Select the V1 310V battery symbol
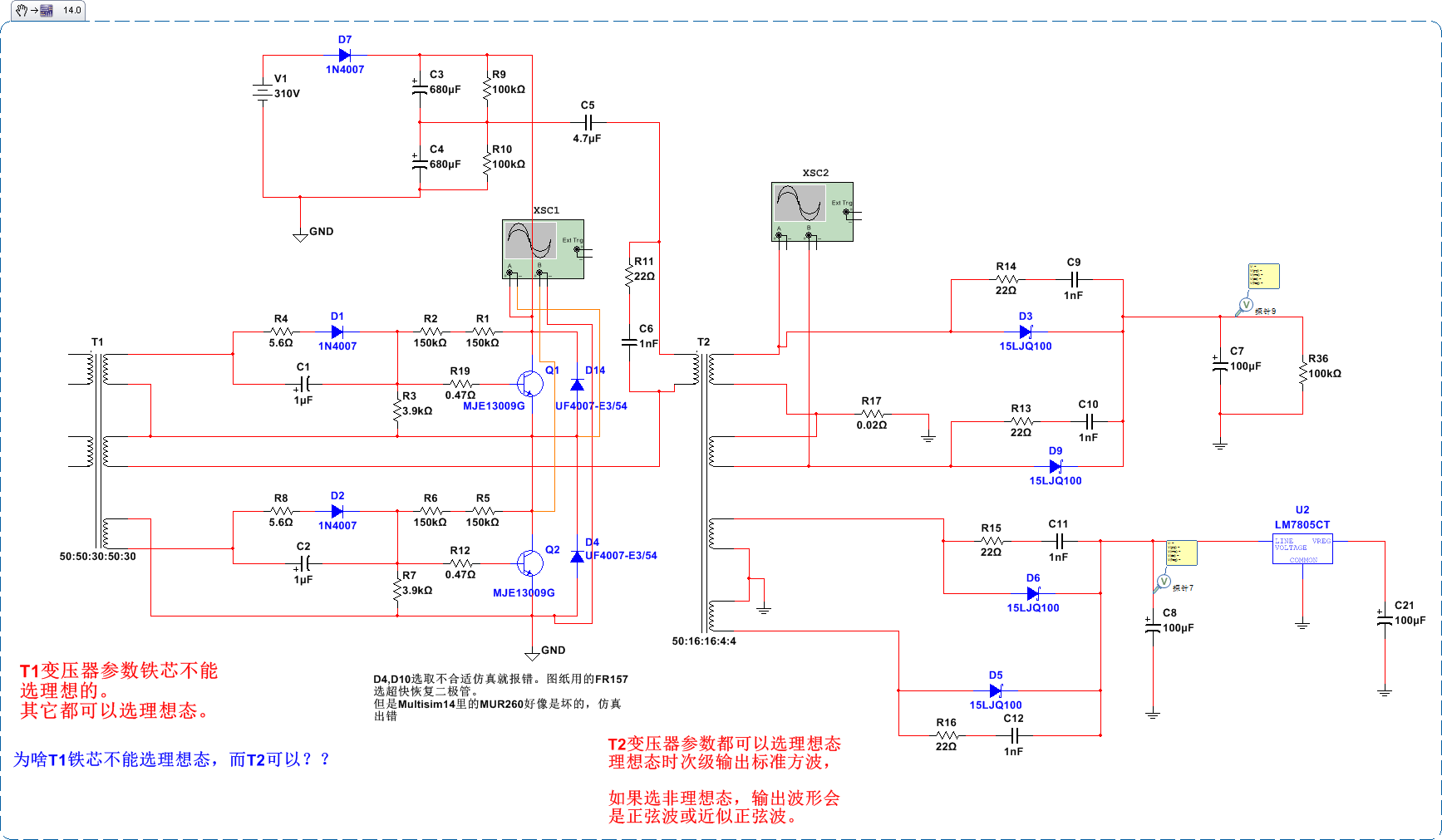This screenshot has width=1442, height=840. point(263,91)
